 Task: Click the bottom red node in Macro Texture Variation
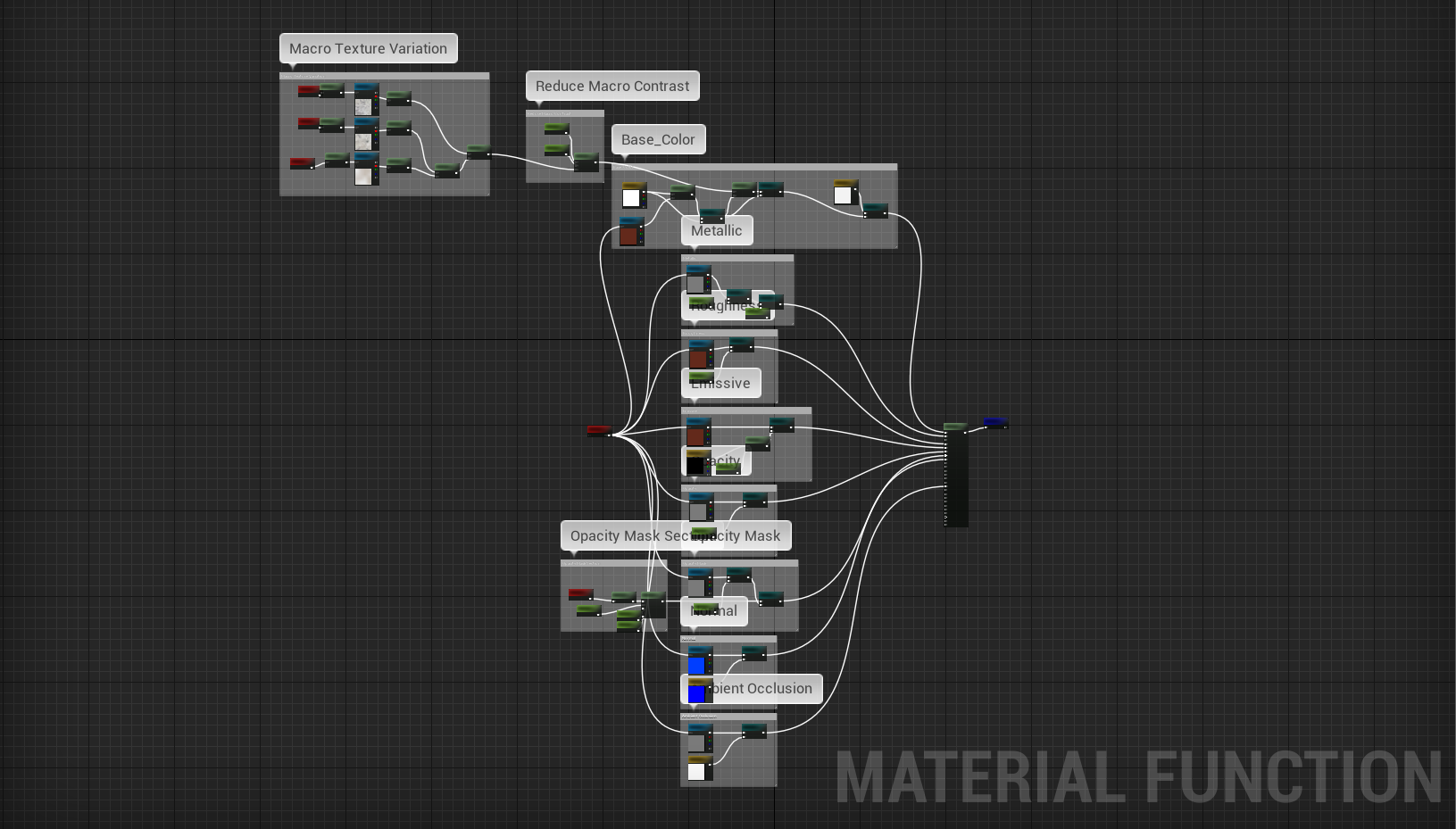(302, 163)
